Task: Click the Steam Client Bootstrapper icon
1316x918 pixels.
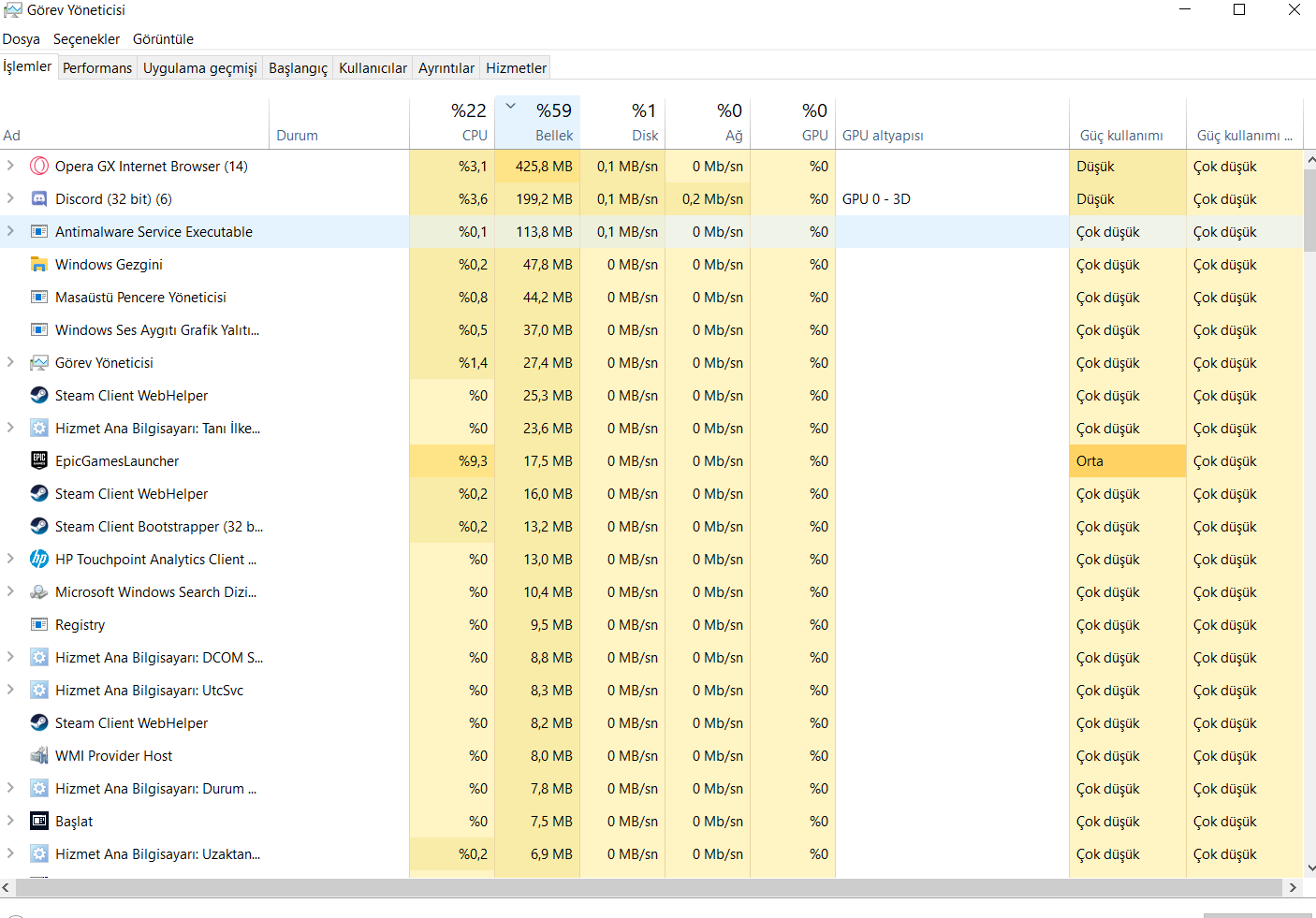Action: 38,527
